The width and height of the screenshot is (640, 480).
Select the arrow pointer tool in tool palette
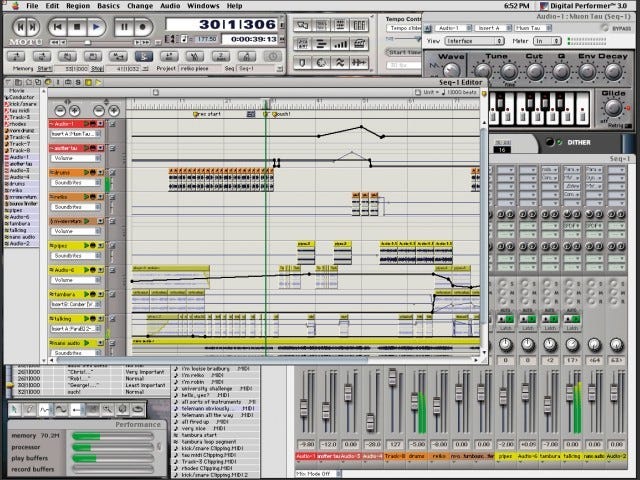(x=15, y=409)
